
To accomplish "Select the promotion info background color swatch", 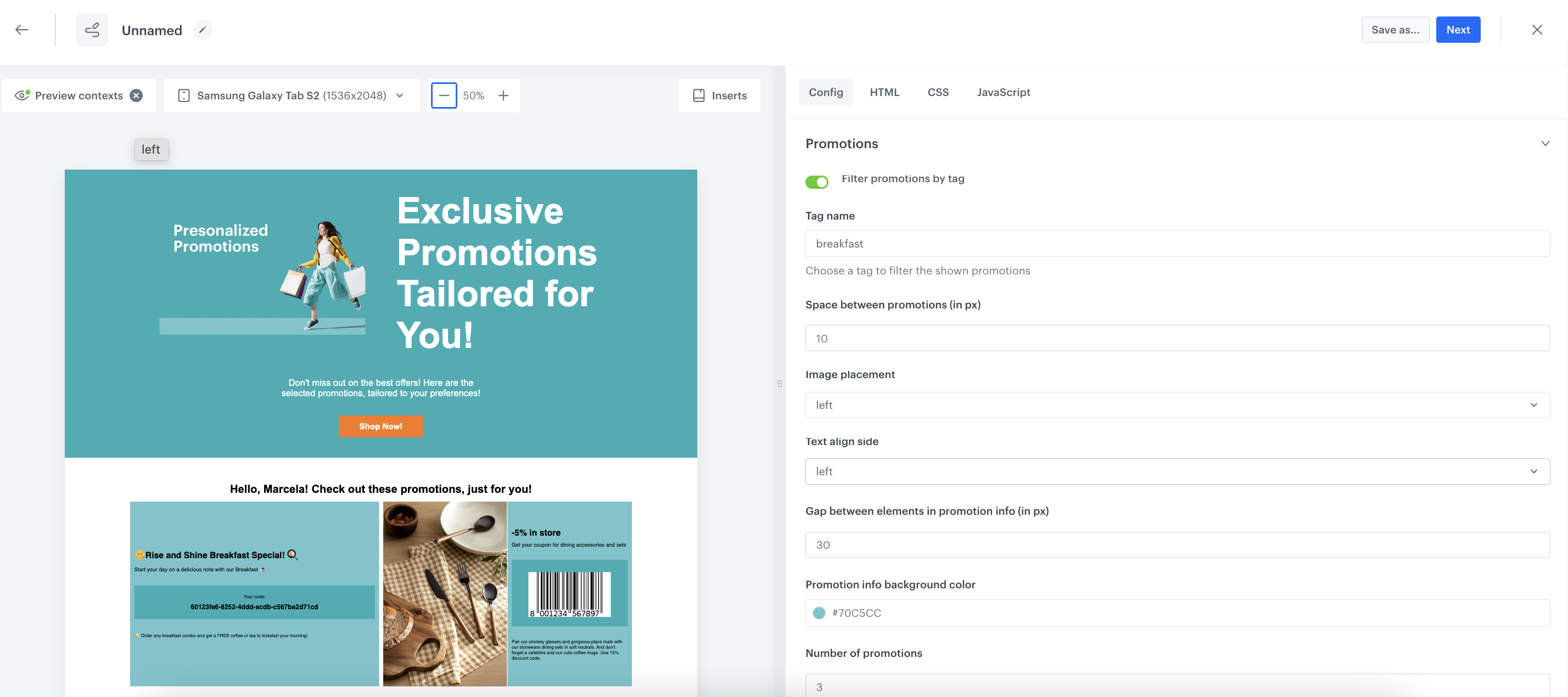I will tap(819, 611).
